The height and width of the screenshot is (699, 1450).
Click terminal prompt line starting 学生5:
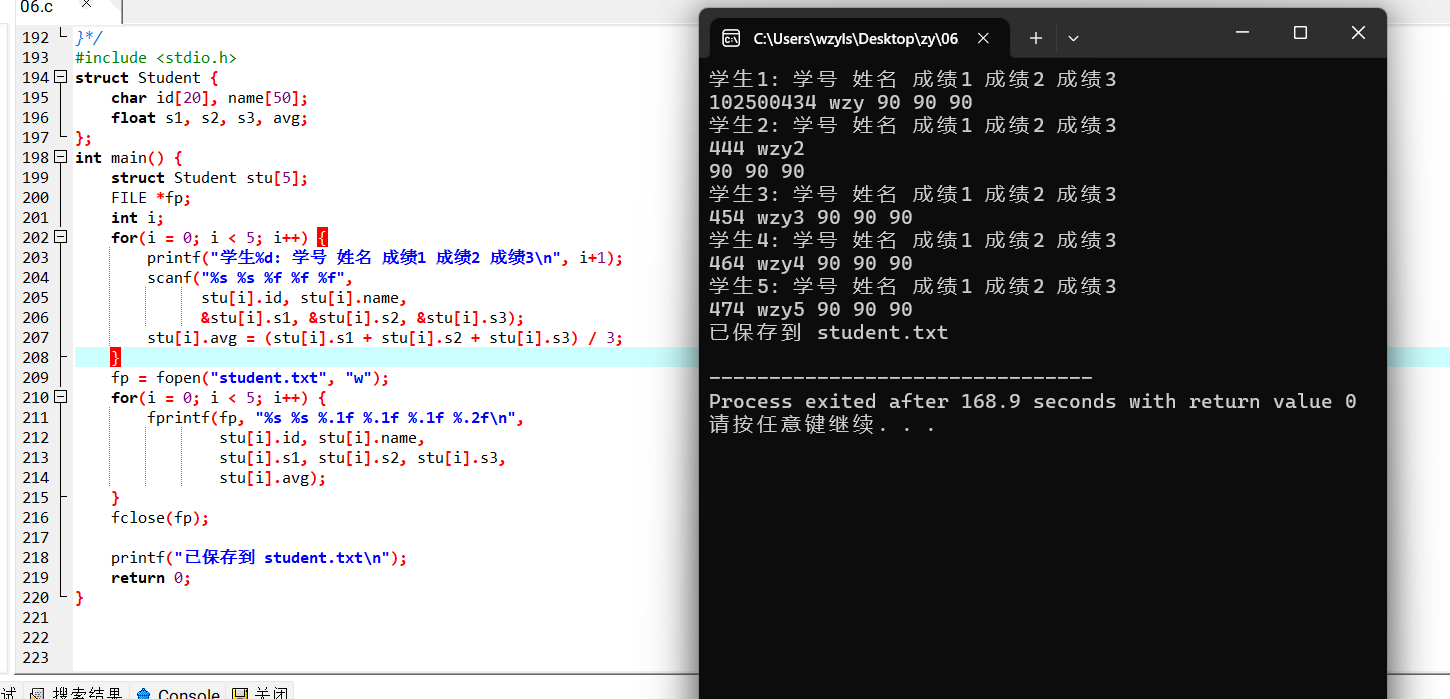coord(912,286)
